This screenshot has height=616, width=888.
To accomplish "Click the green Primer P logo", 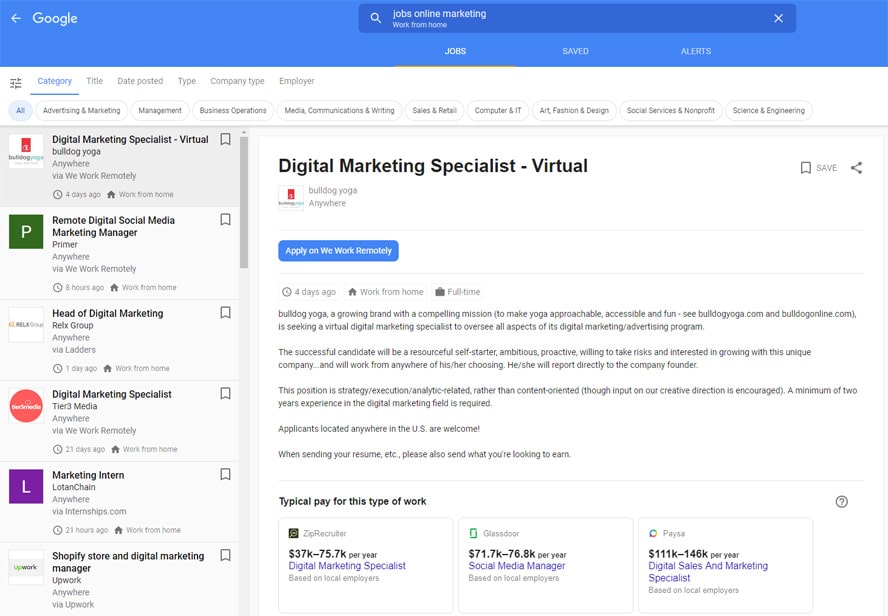I will (x=26, y=232).
